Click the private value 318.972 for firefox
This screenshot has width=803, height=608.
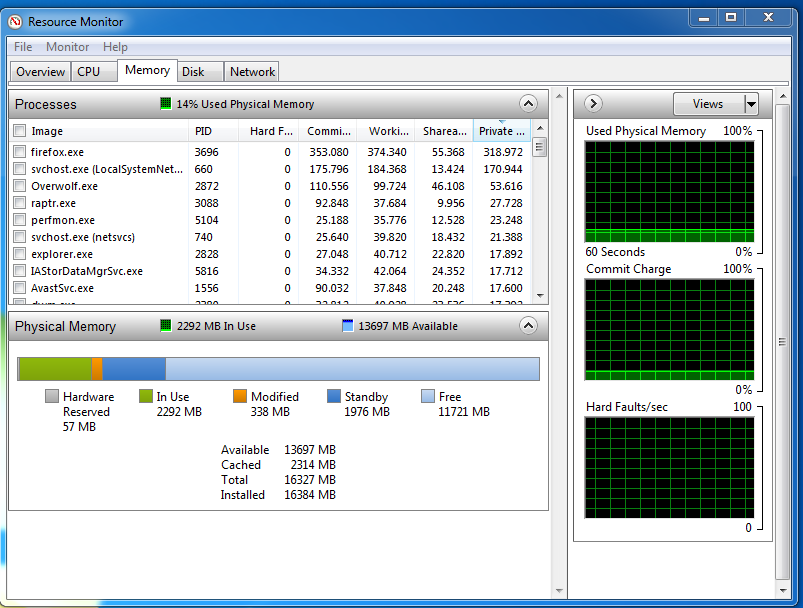pos(503,152)
